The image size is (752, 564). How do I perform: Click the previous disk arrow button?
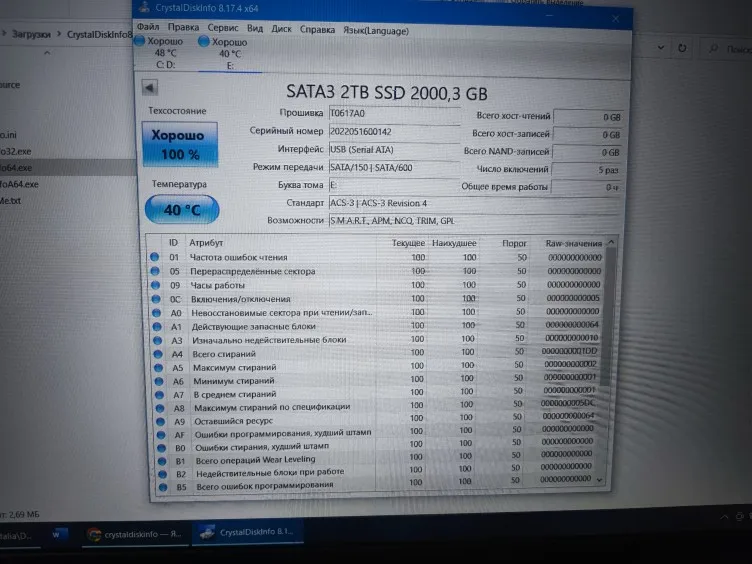[150, 88]
